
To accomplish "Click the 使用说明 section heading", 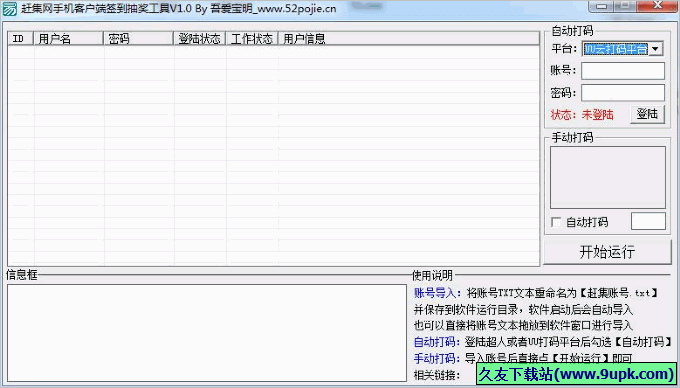I will coord(432,275).
